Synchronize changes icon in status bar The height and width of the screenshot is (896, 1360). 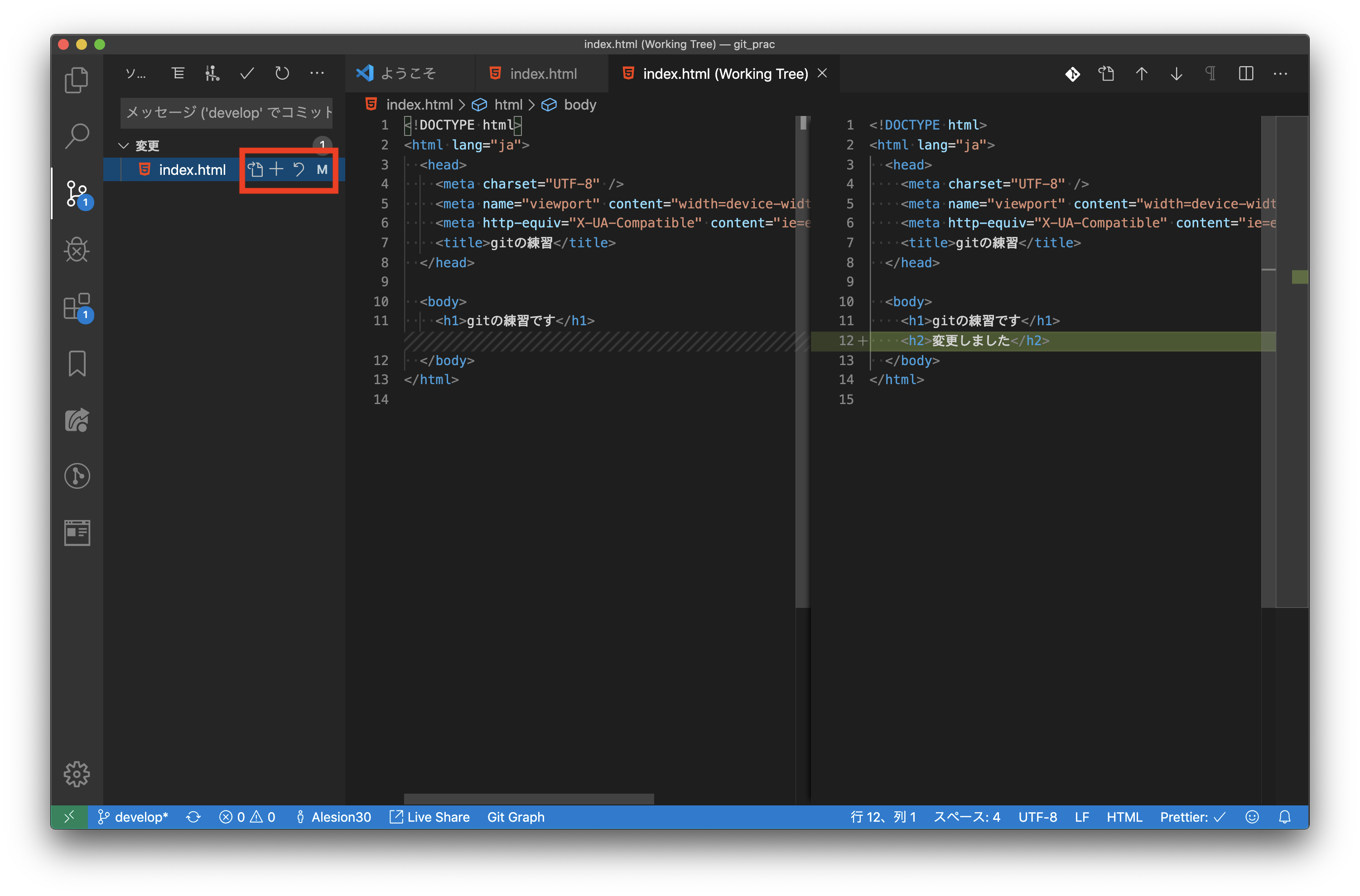coord(194,817)
